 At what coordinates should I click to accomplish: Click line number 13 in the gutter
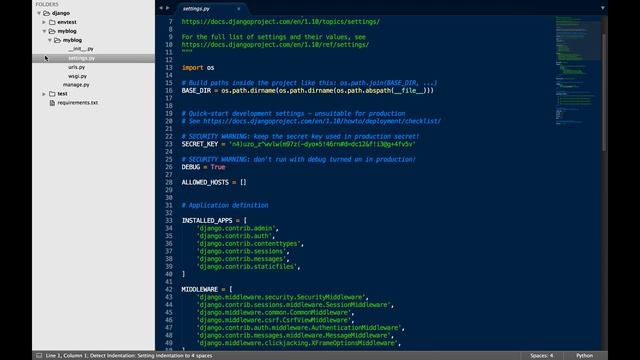point(169,68)
